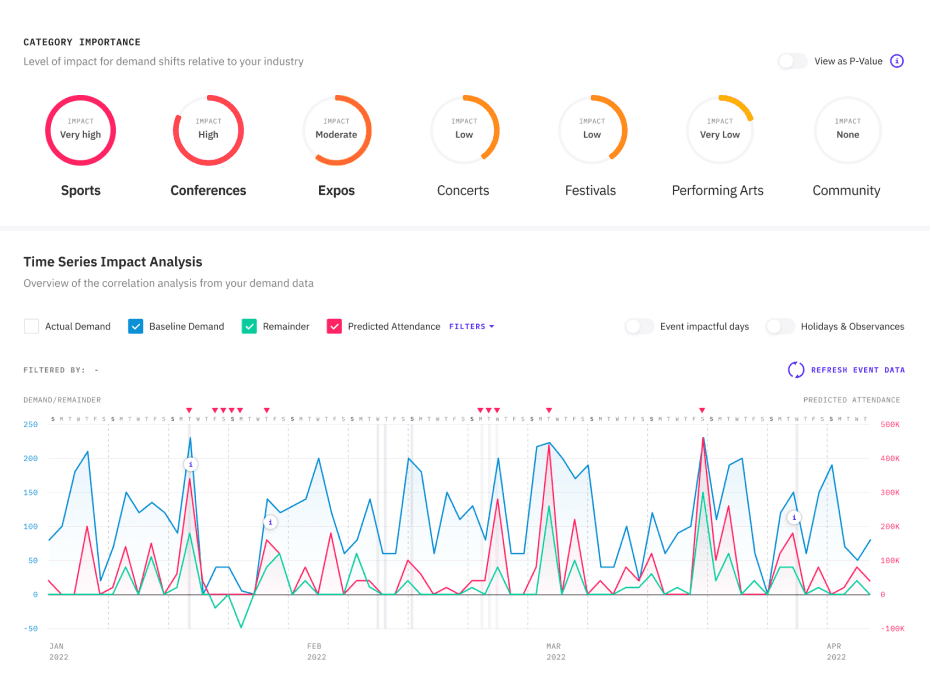Viewport: 930px width, 679px height.
Task: Uncheck the Remainder checkbox
Action: coord(248,326)
